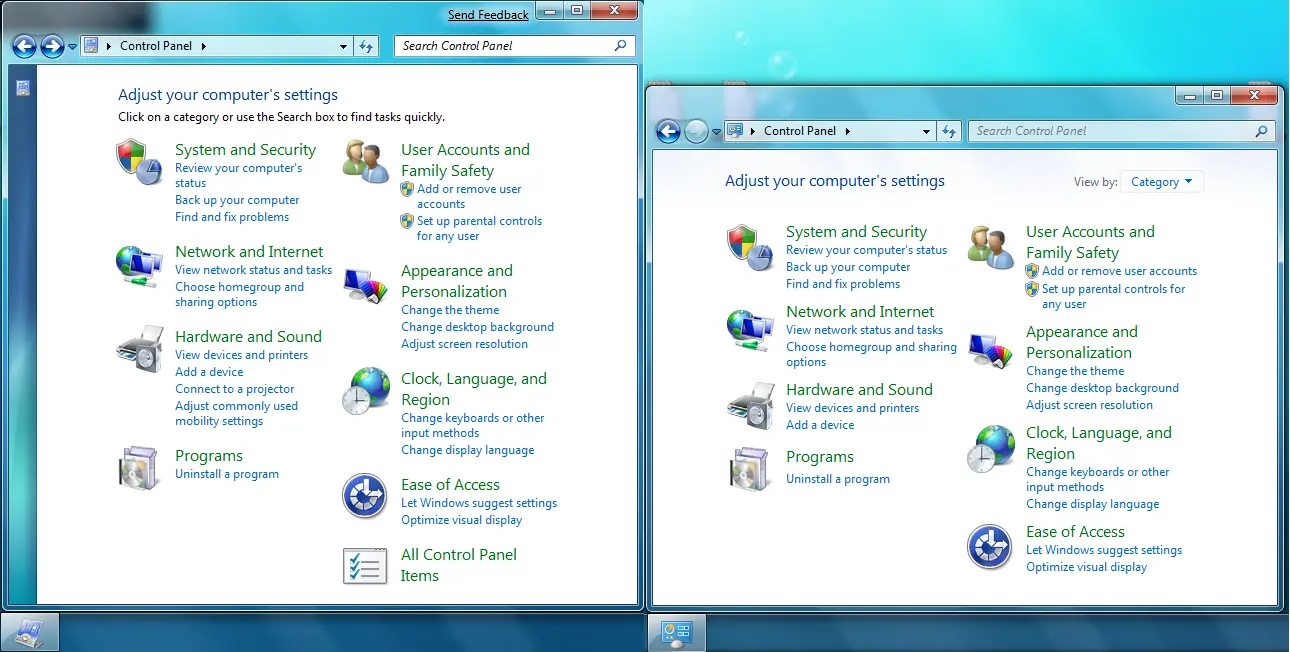Open All Control Panel Items icon
1290x652 pixels.
(365, 566)
